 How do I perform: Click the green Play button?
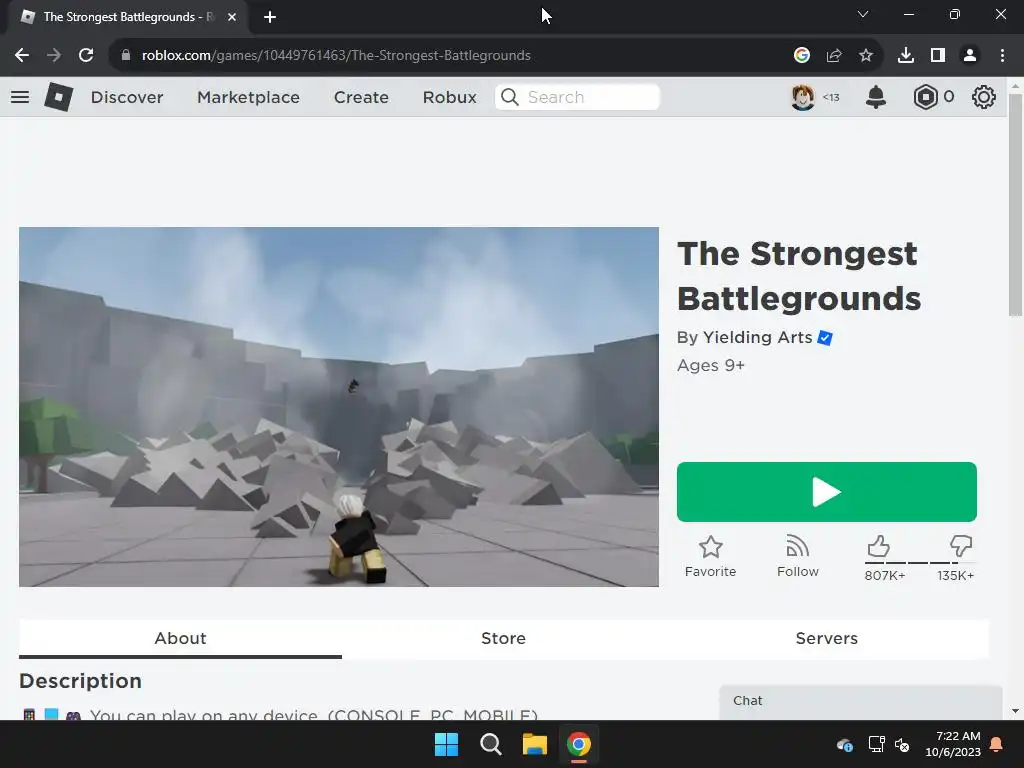827,492
